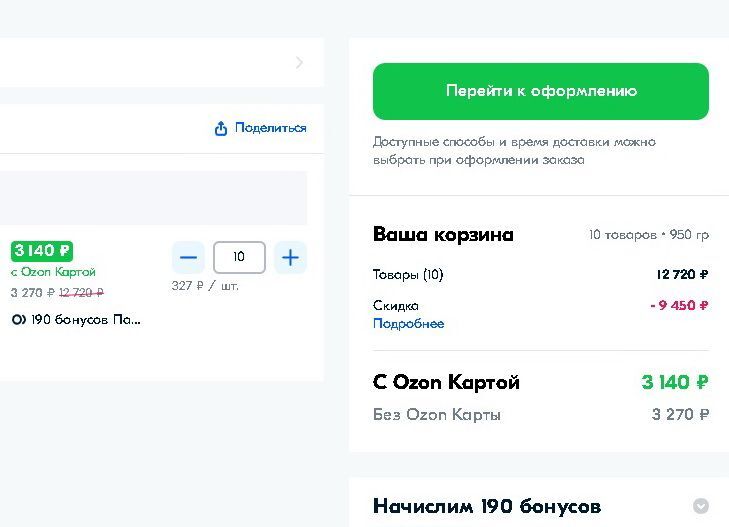
Task: Expand the 'Начислим 190 бонусов' section chevron
Action: point(701,506)
